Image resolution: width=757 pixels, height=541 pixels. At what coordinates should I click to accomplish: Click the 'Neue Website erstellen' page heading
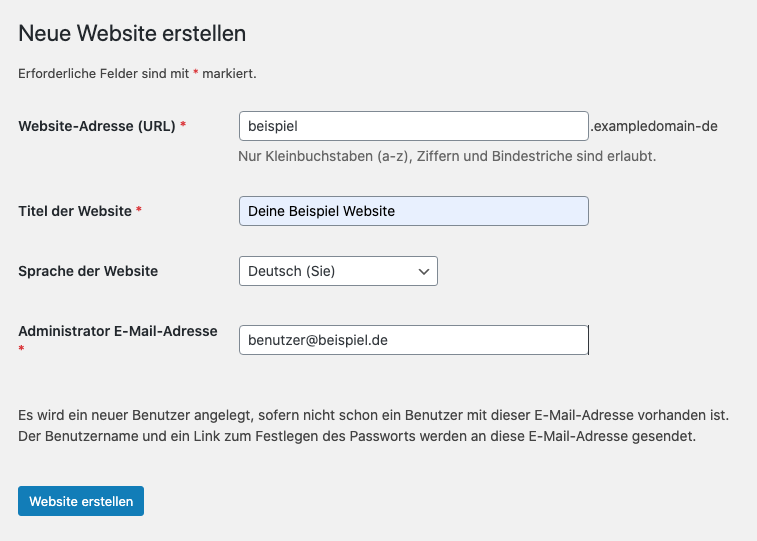pos(132,33)
